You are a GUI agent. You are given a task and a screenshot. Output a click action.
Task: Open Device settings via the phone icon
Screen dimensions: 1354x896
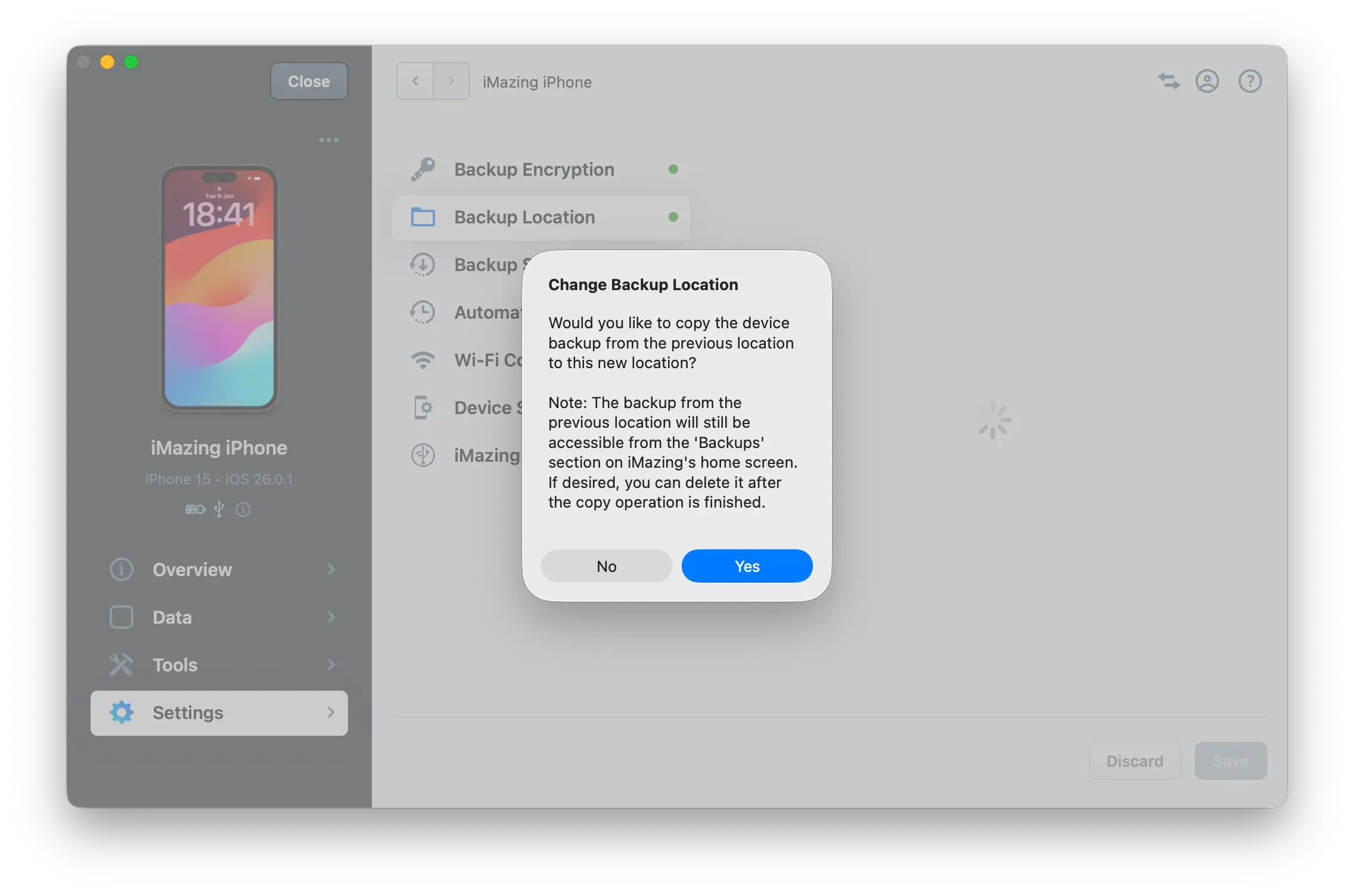423,407
